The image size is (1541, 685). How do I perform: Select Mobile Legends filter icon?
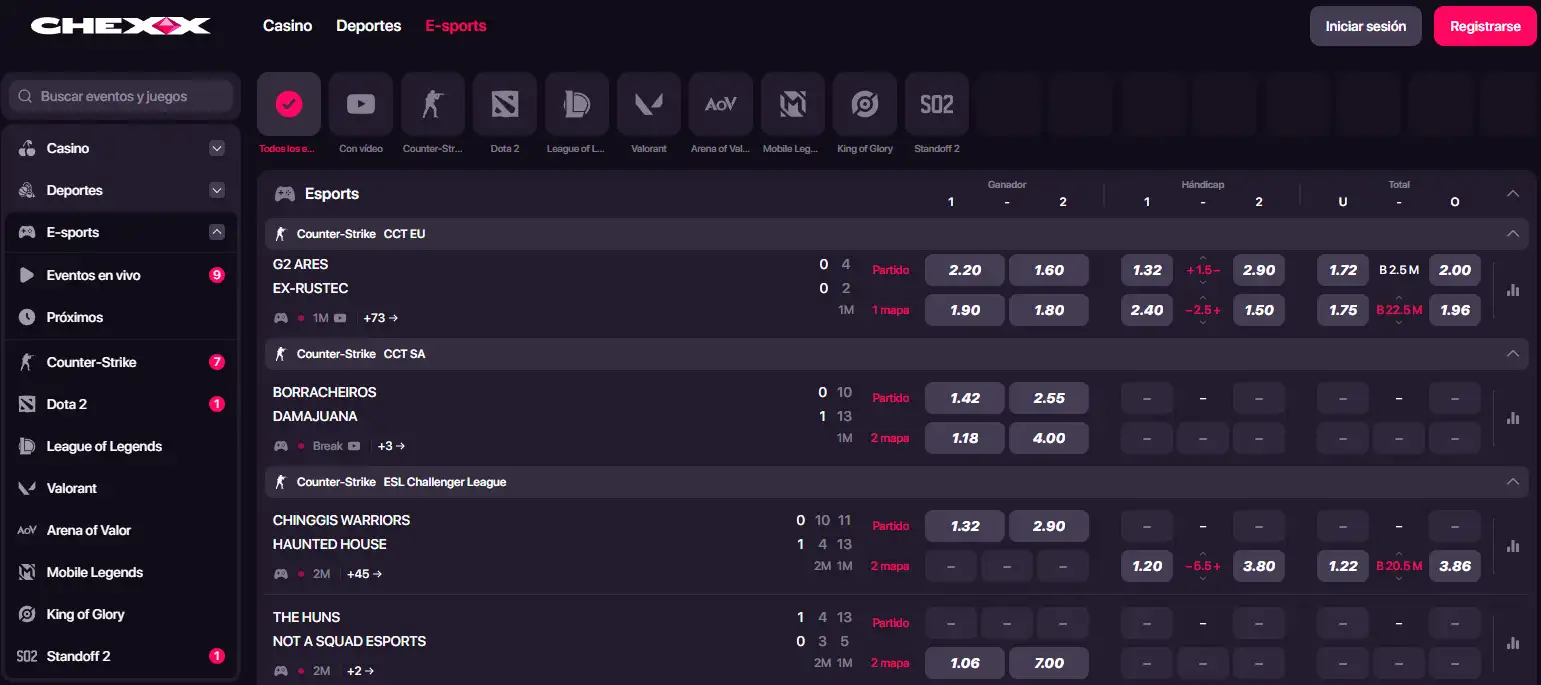(793, 104)
